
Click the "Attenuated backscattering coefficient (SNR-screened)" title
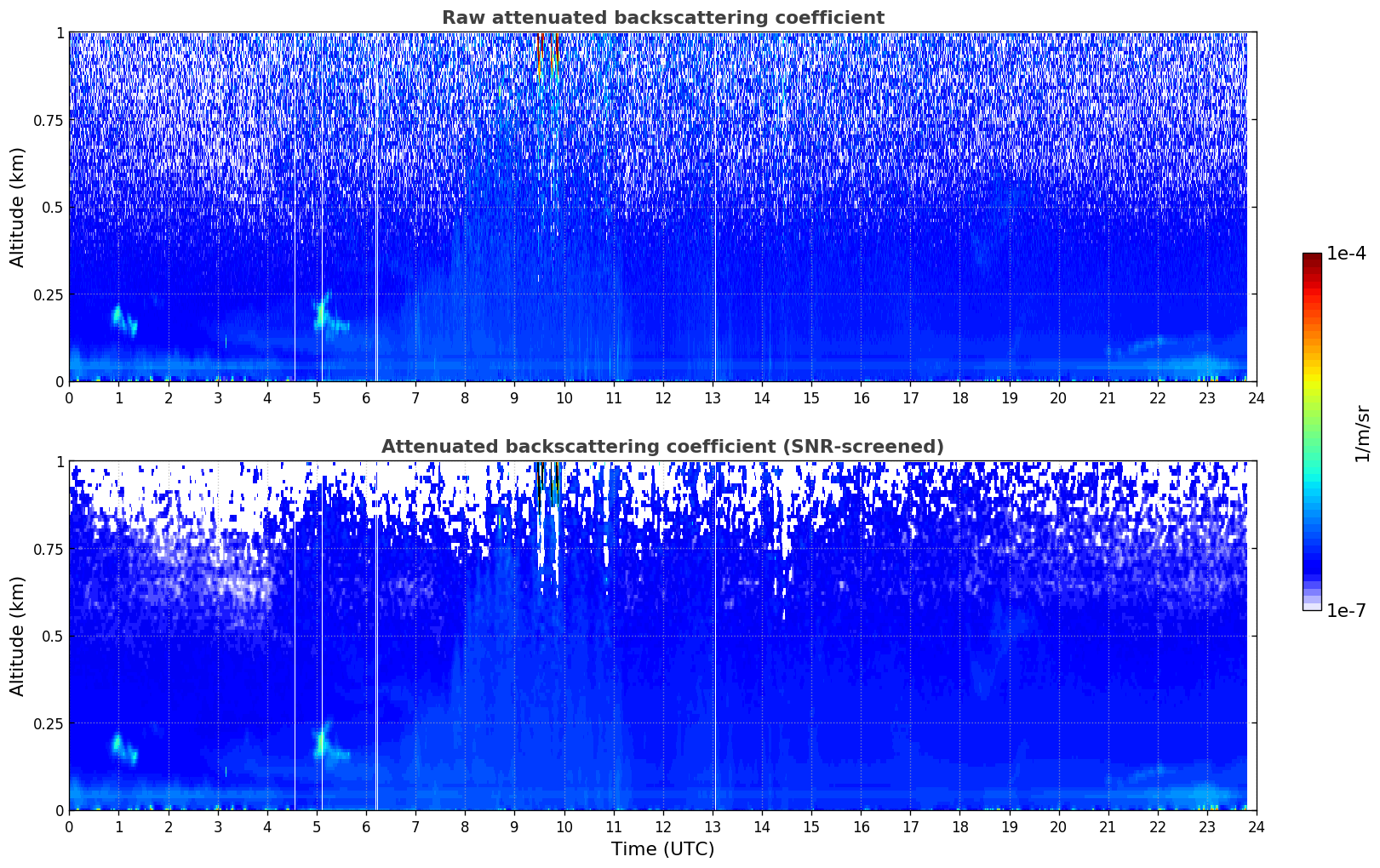click(662, 447)
